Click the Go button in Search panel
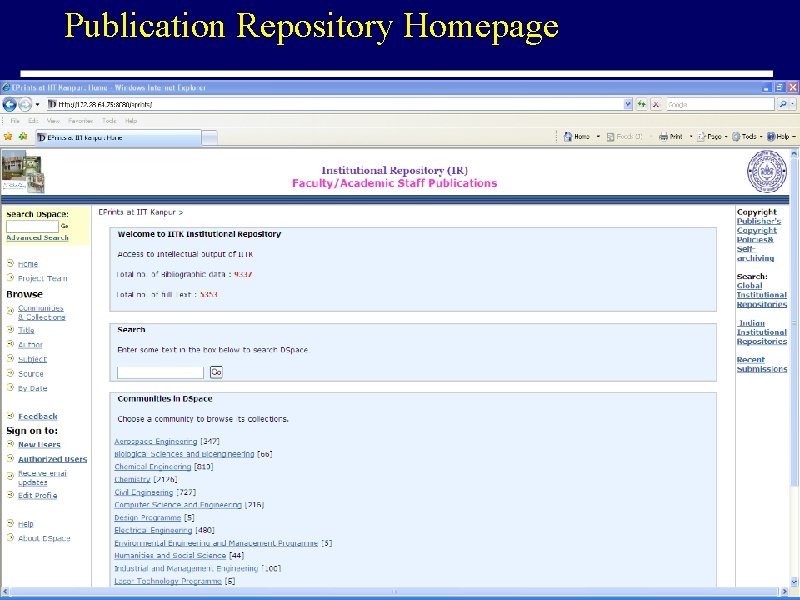The height and width of the screenshot is (600, 800). click(x=216, y=372)
